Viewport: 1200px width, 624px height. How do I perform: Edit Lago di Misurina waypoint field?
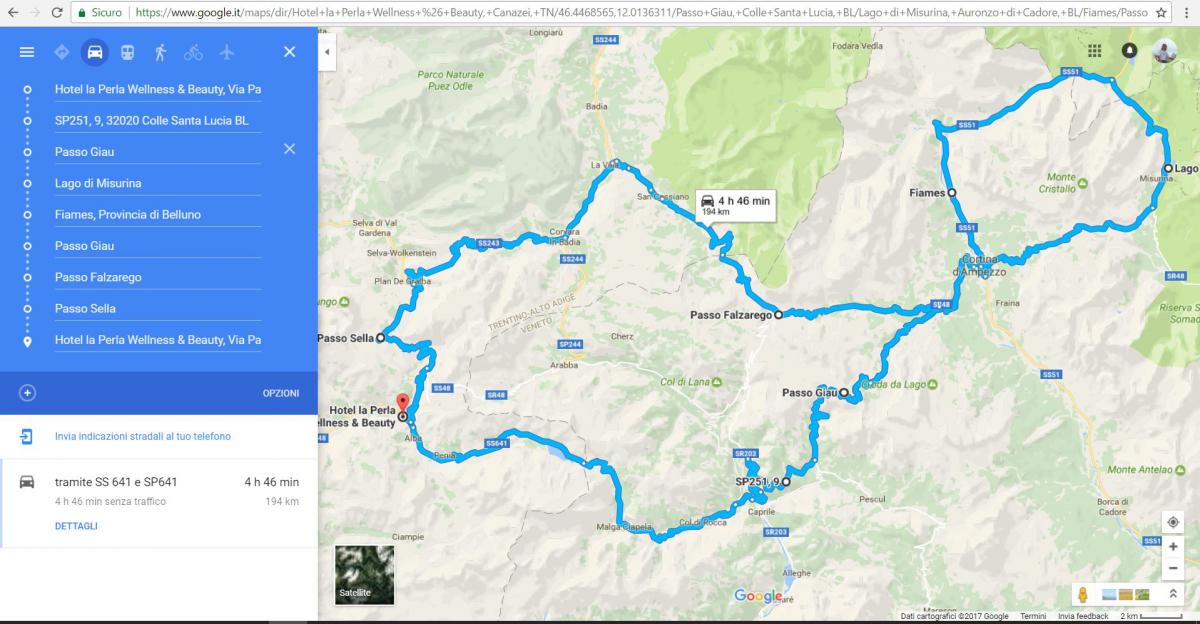pos(158,183)
